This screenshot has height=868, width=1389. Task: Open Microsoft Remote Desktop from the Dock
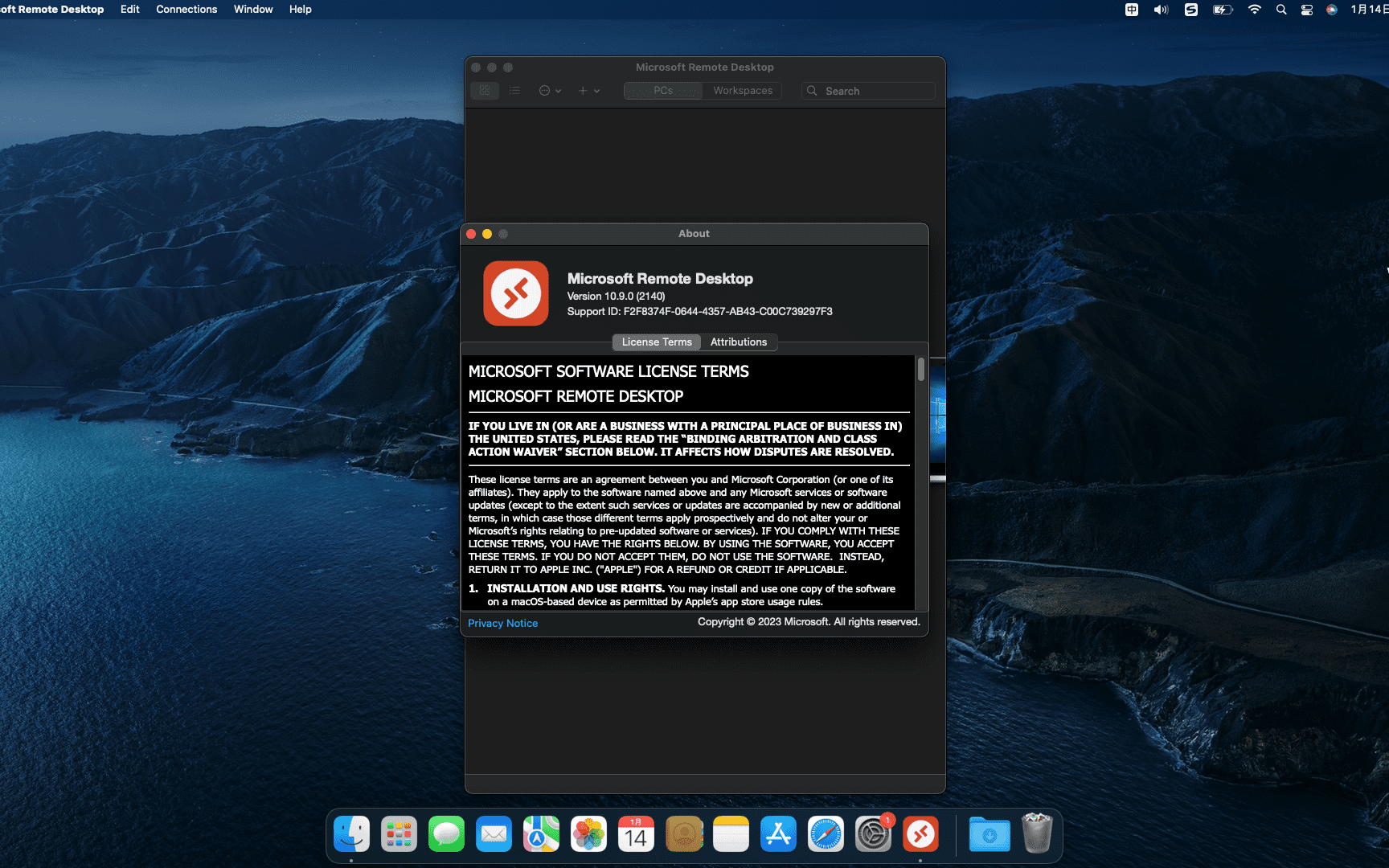(920, 834)
